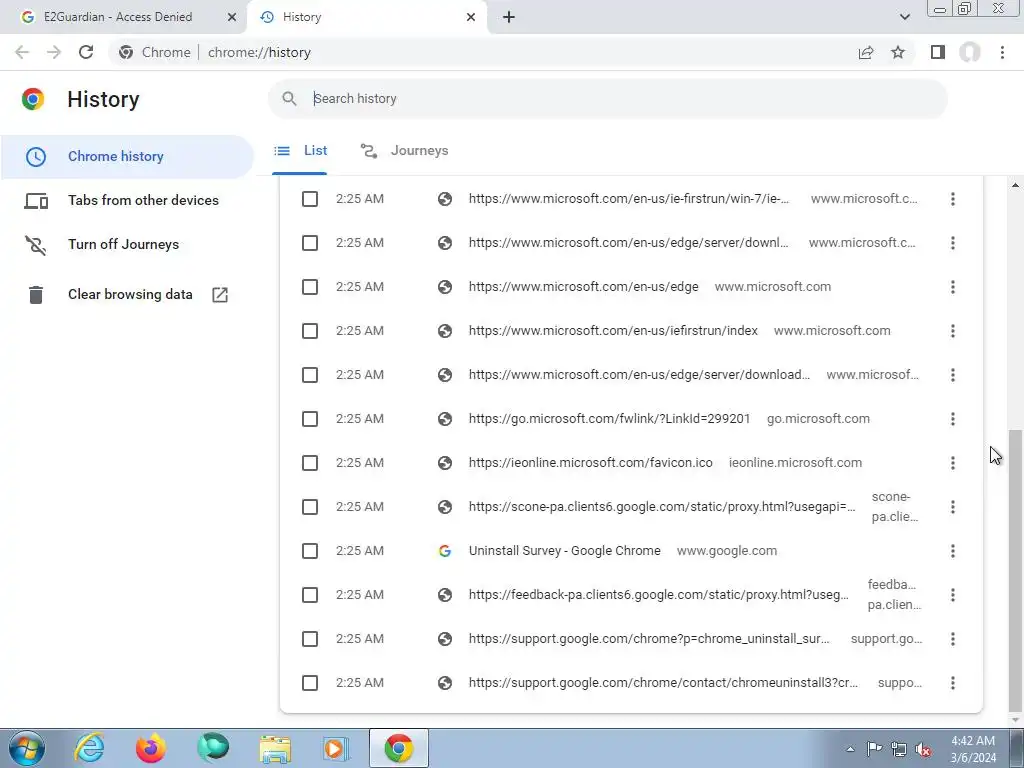Screen dimensions: 1024x768
Task: Click the Chrome logo beside History title
Action: point(33,99)
